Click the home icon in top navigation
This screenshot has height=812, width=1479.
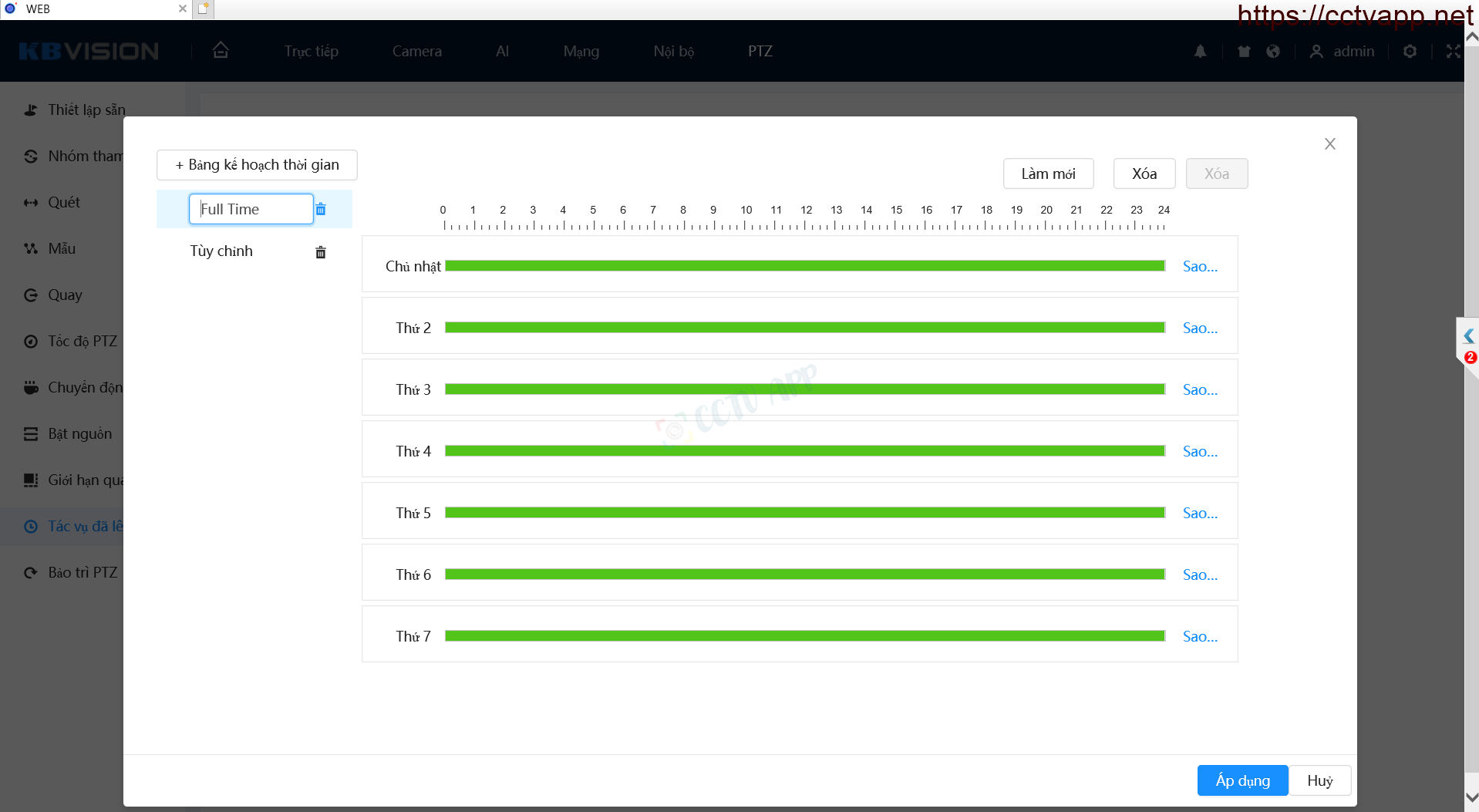pos(221,51)
